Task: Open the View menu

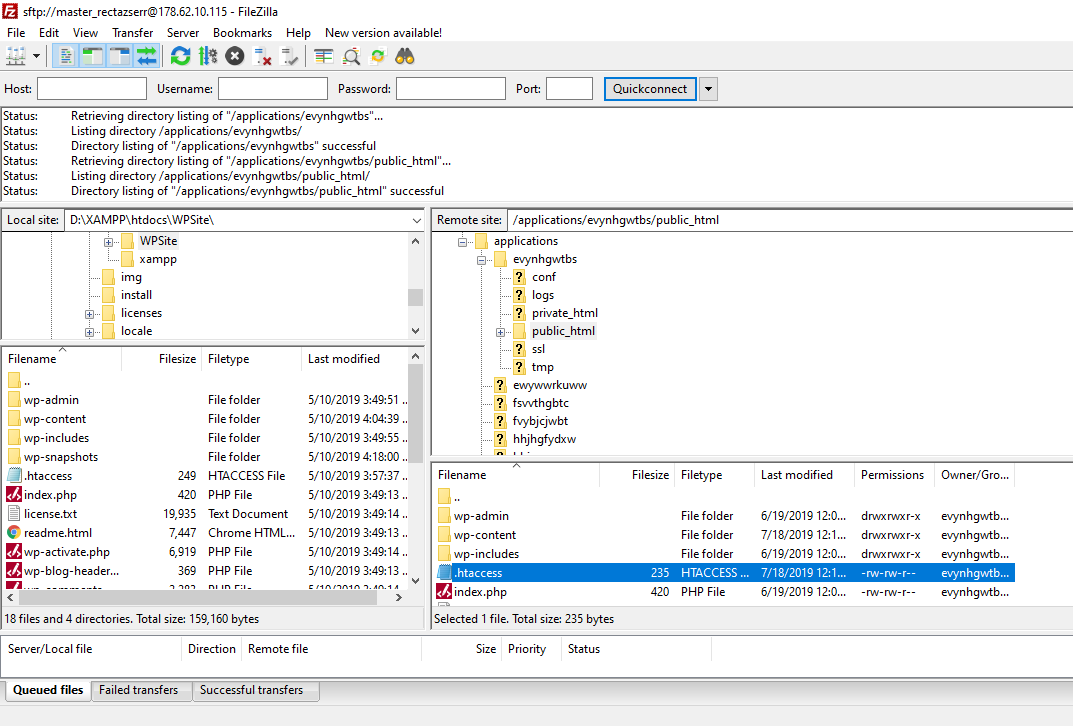Action: pos(85,33)
